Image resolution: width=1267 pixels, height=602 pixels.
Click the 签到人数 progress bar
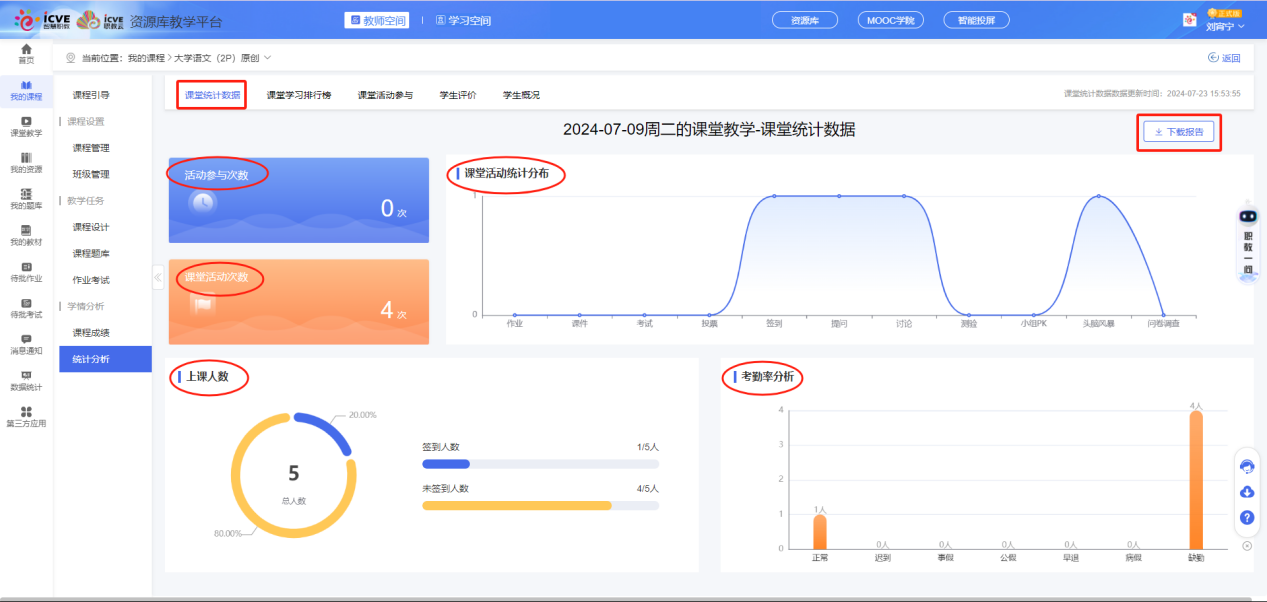[x=540, y=463]
